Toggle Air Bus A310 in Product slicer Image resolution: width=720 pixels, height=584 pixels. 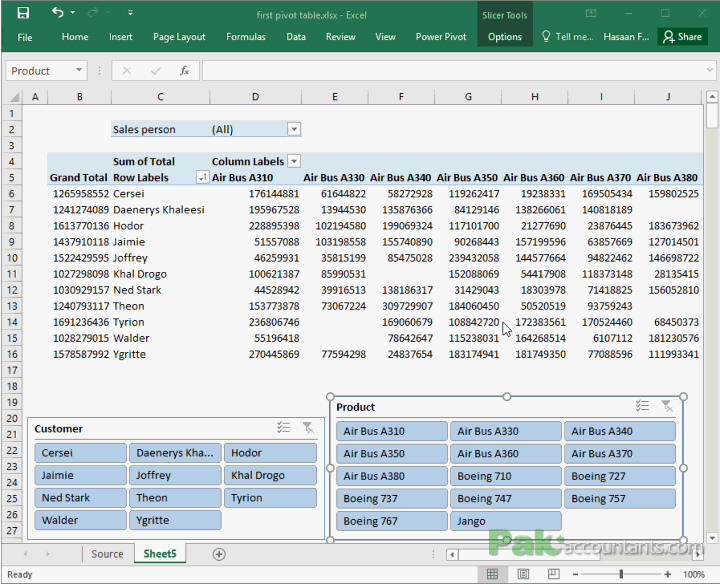tap(392, 432)
